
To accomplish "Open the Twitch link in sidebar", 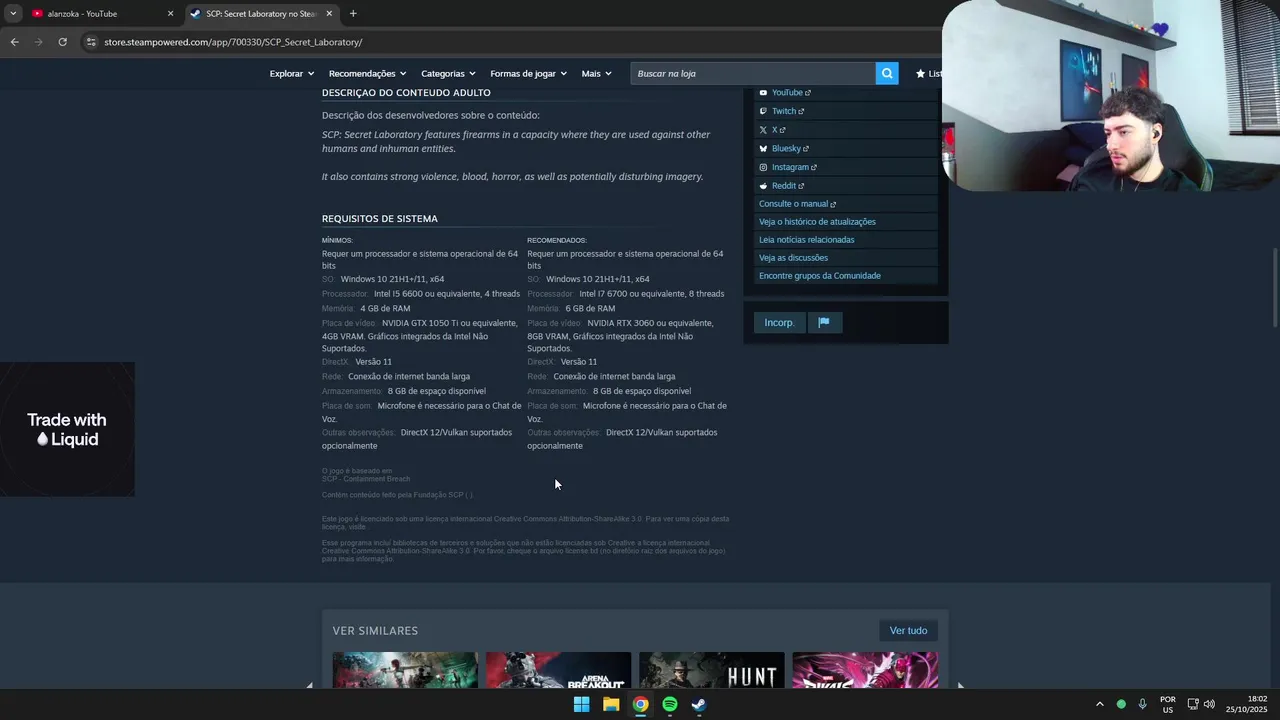I will 788,111.
